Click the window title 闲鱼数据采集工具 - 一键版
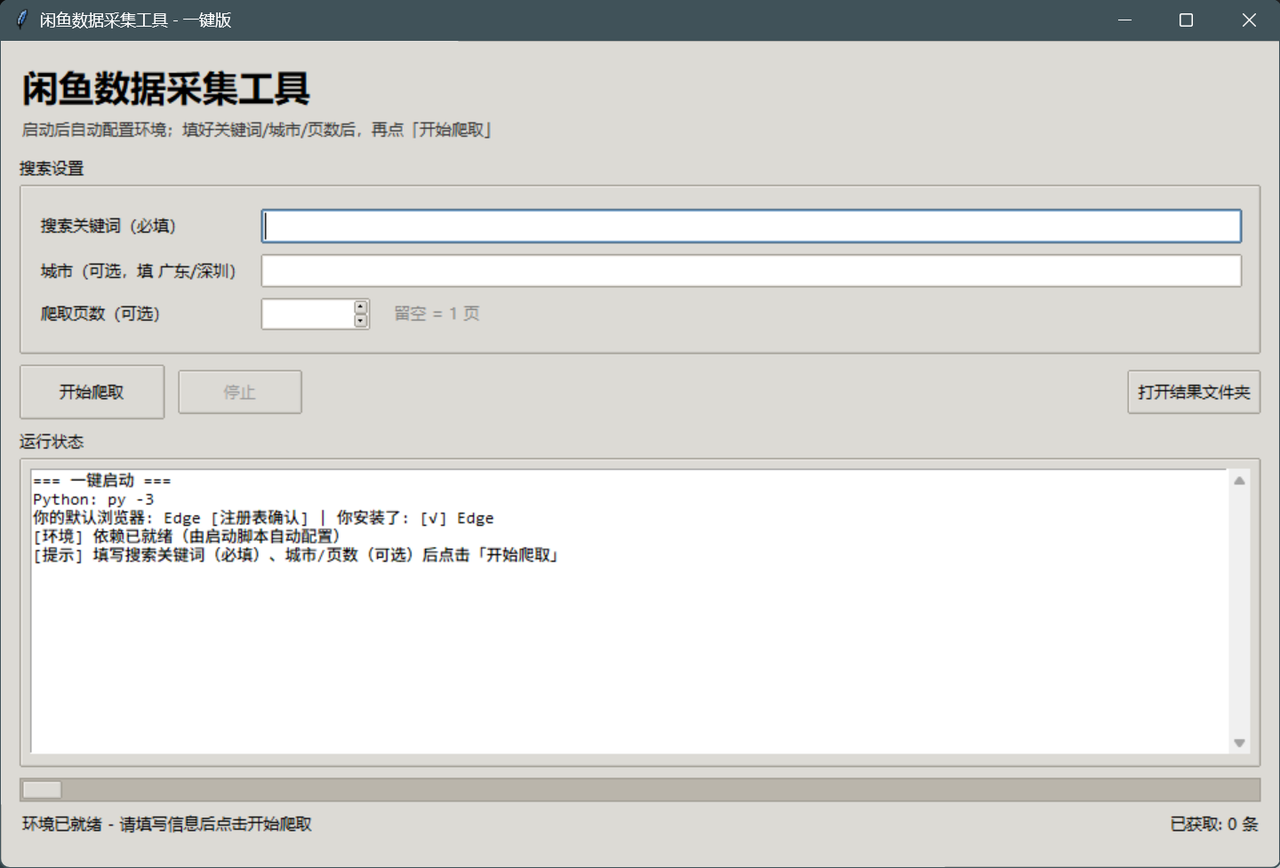 136,20
